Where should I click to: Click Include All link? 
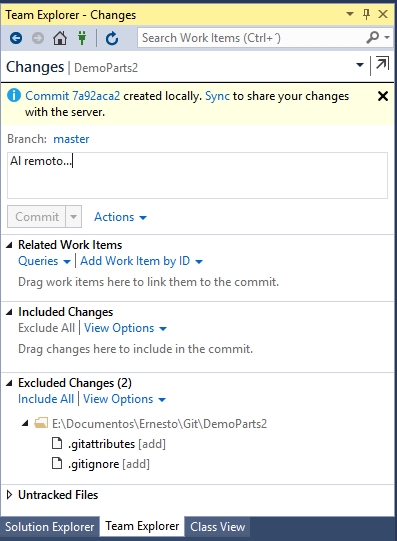[46, 399]
